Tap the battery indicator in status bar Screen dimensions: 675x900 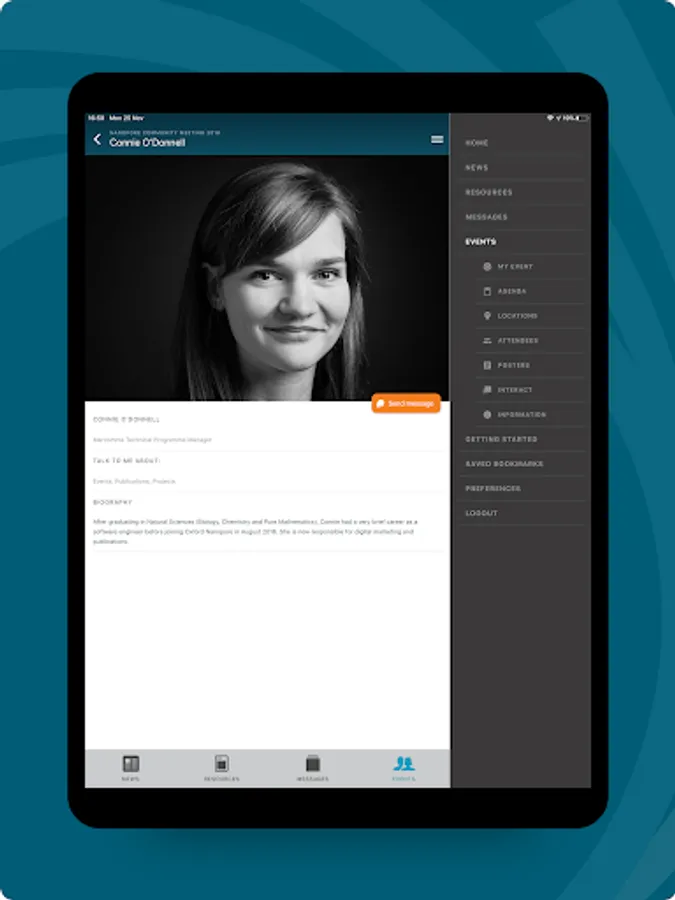584,118
